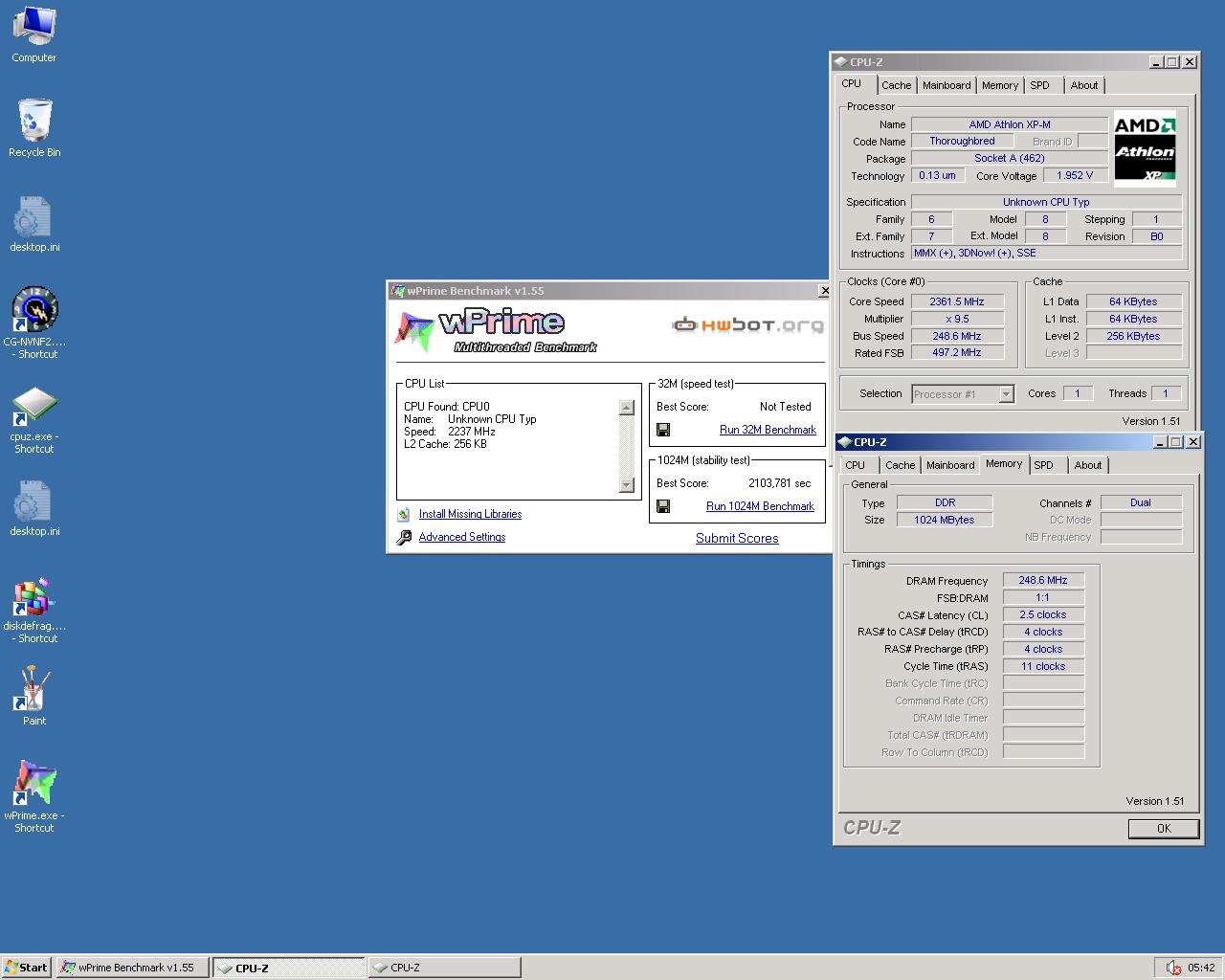
Task: Switch to Mainboard tab in lower CPU-Z
Action: click(950, 465)
